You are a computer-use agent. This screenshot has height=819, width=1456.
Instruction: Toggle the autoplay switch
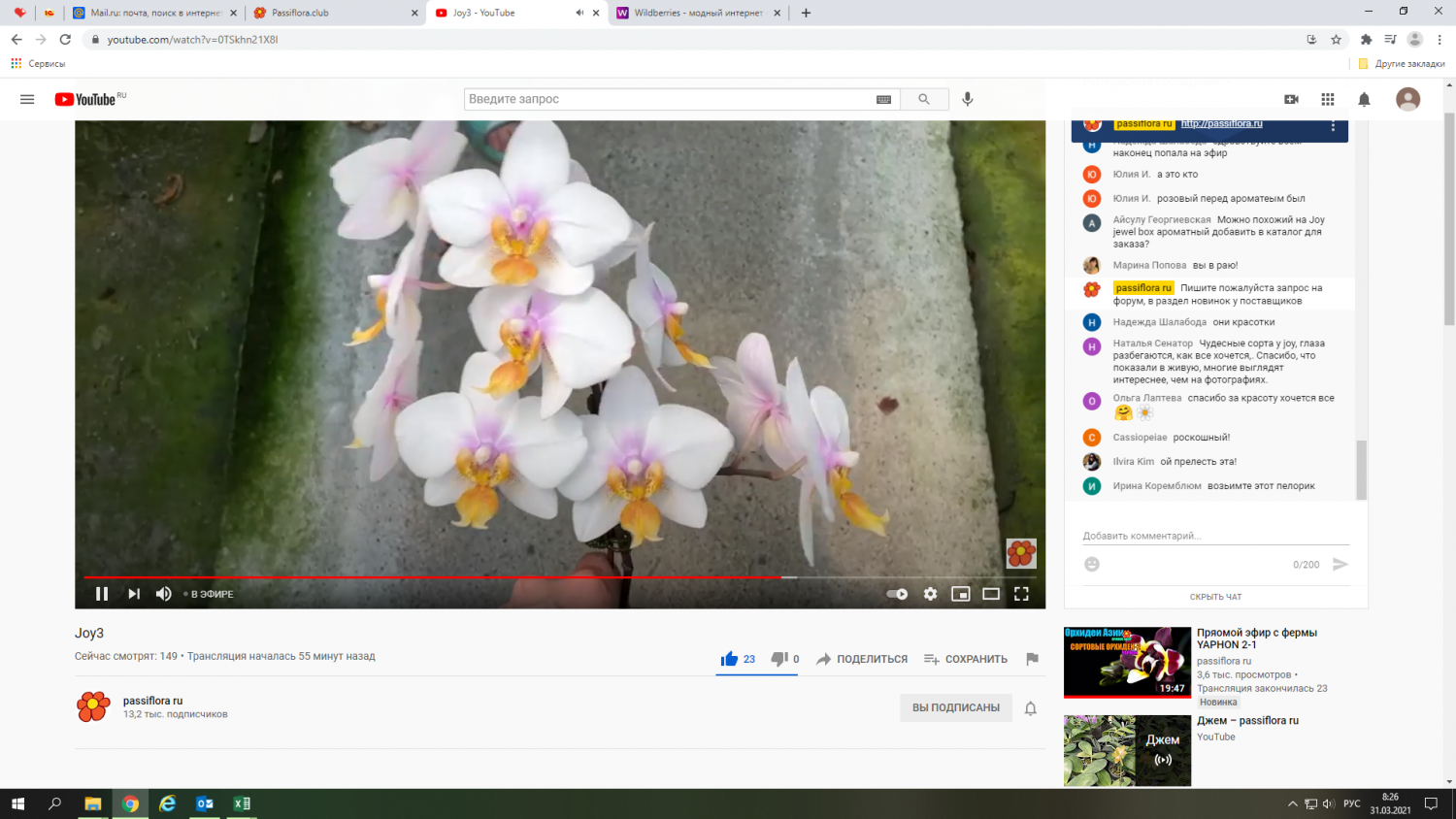point(898,594)
